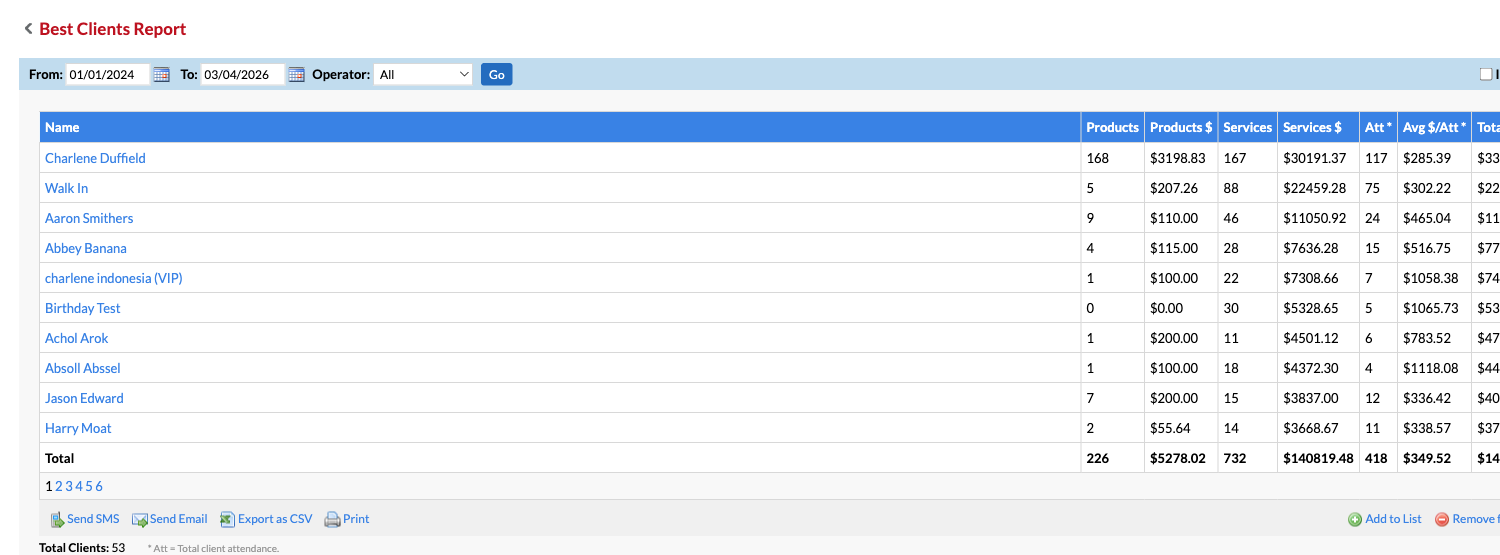Go back using Best Clients Report arrow
The height and width of the screenshot is (555, 1500).
coord(28,29)
